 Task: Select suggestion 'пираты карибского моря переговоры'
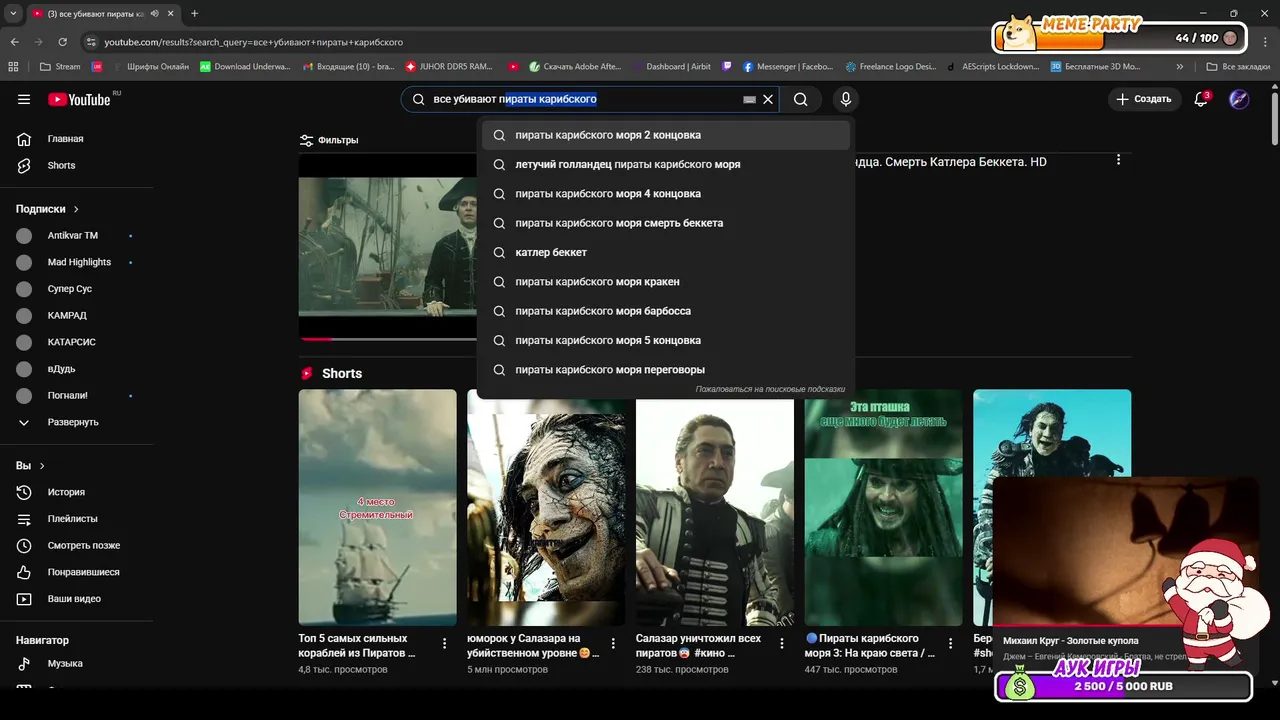(x=666, y=370)
